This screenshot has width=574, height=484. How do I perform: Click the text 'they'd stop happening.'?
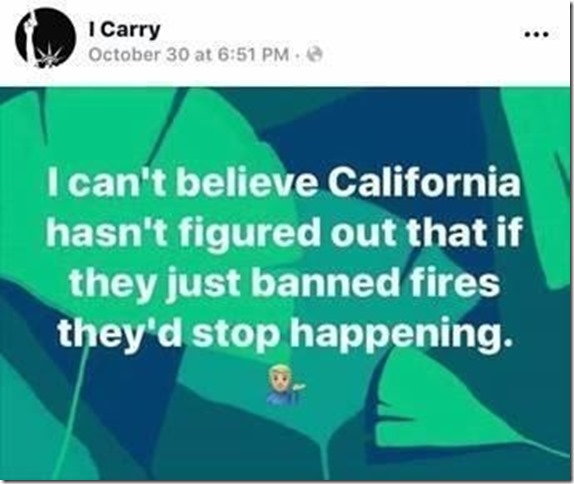click(x=283, y=335)
